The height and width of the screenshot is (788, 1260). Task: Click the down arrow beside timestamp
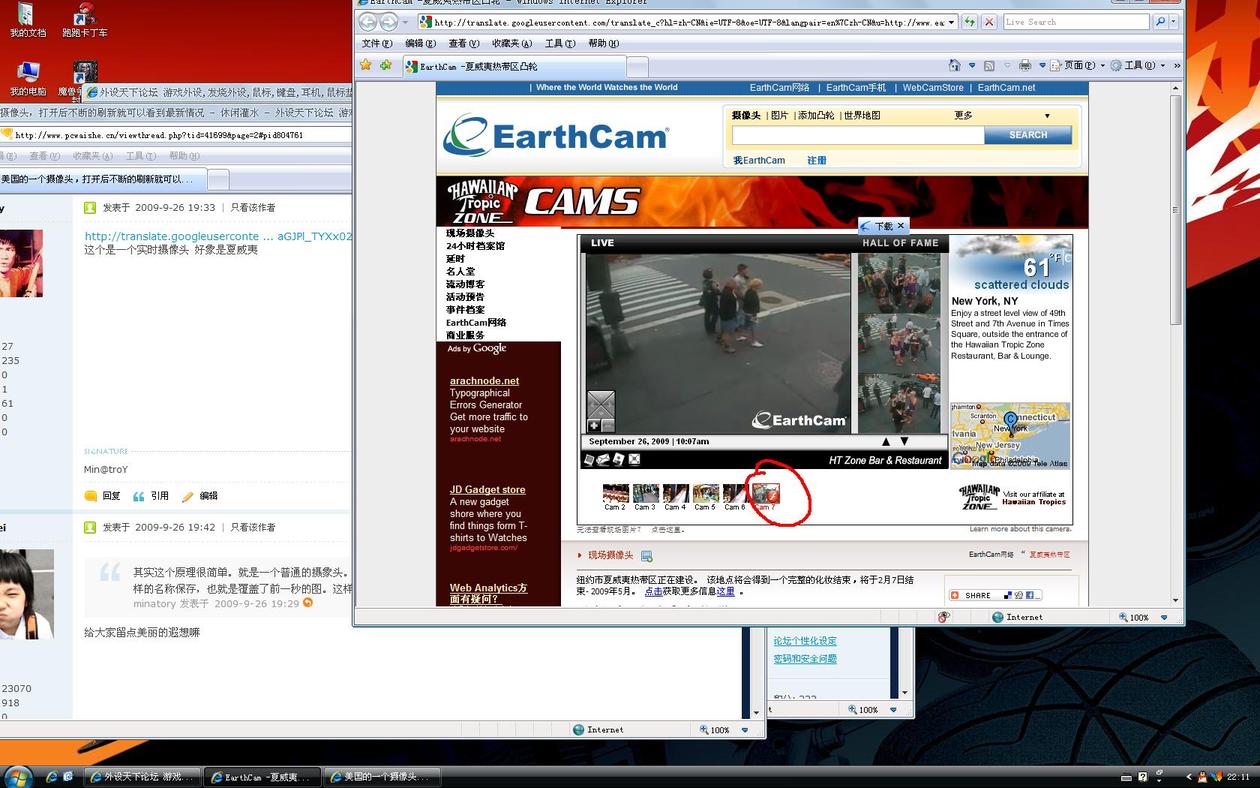tap(904, 441)
